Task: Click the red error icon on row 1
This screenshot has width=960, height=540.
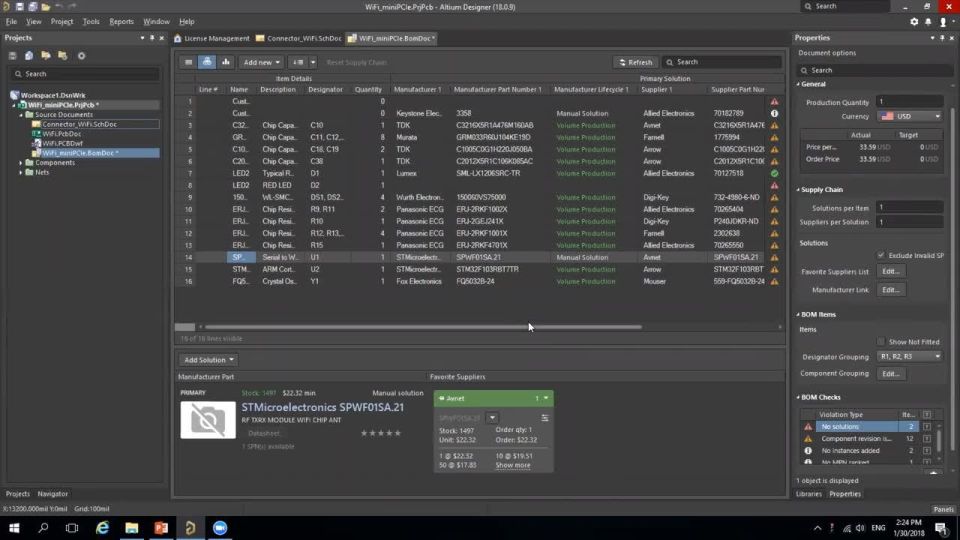Action: [x=774, y=102]
